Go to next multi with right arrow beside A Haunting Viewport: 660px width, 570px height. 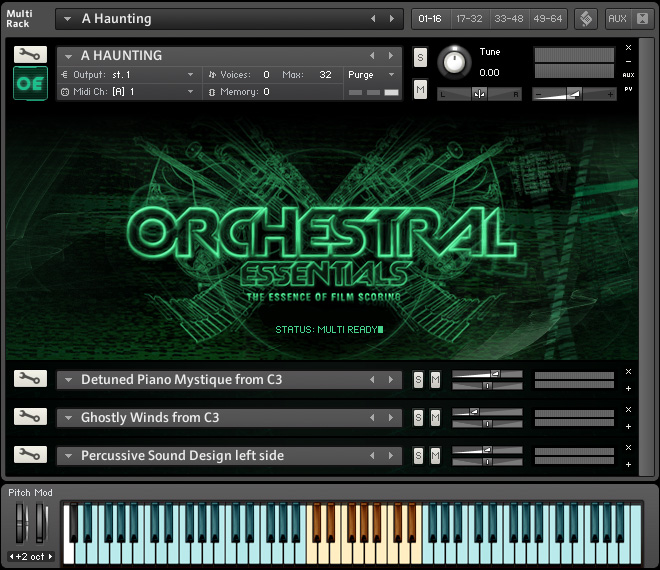392,19
